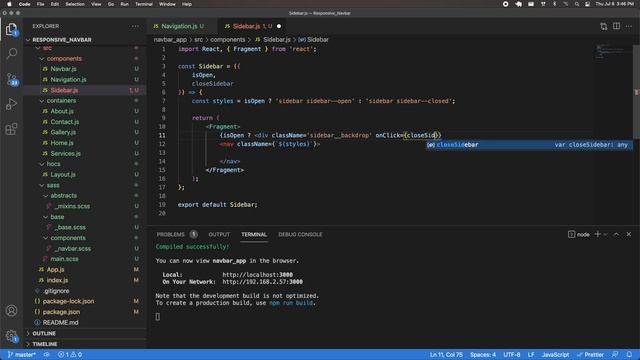Open the File menu

click(40, 4)
